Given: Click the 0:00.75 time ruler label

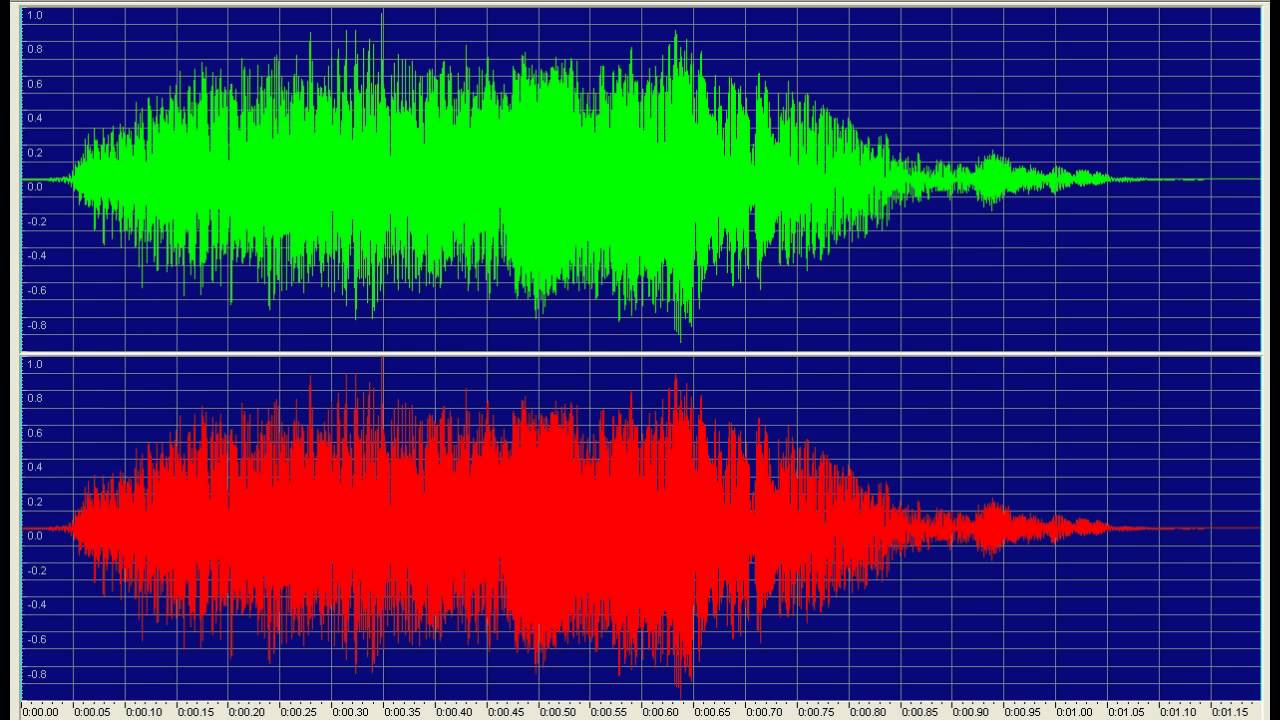Looking at the screenshot, I should (816, 712).
